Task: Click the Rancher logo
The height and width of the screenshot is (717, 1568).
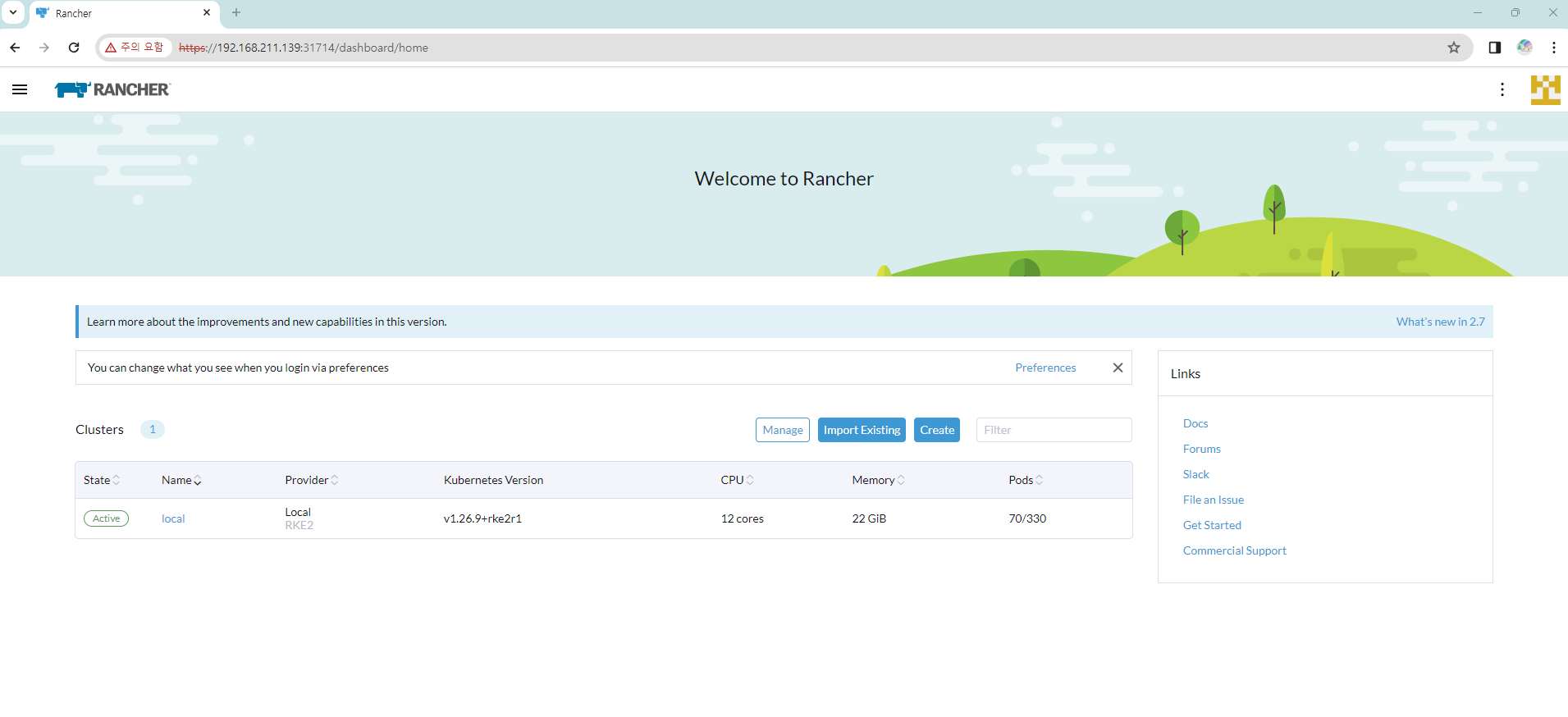Action: point(112,89)
